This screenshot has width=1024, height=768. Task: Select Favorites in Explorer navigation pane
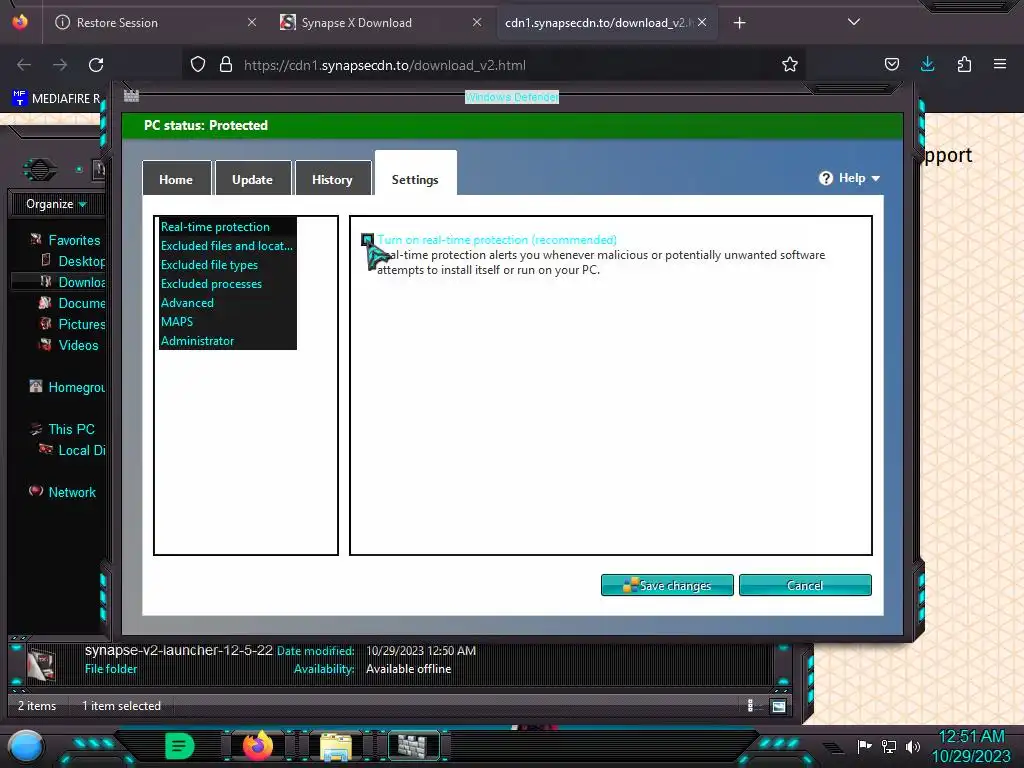coord(74,240)
